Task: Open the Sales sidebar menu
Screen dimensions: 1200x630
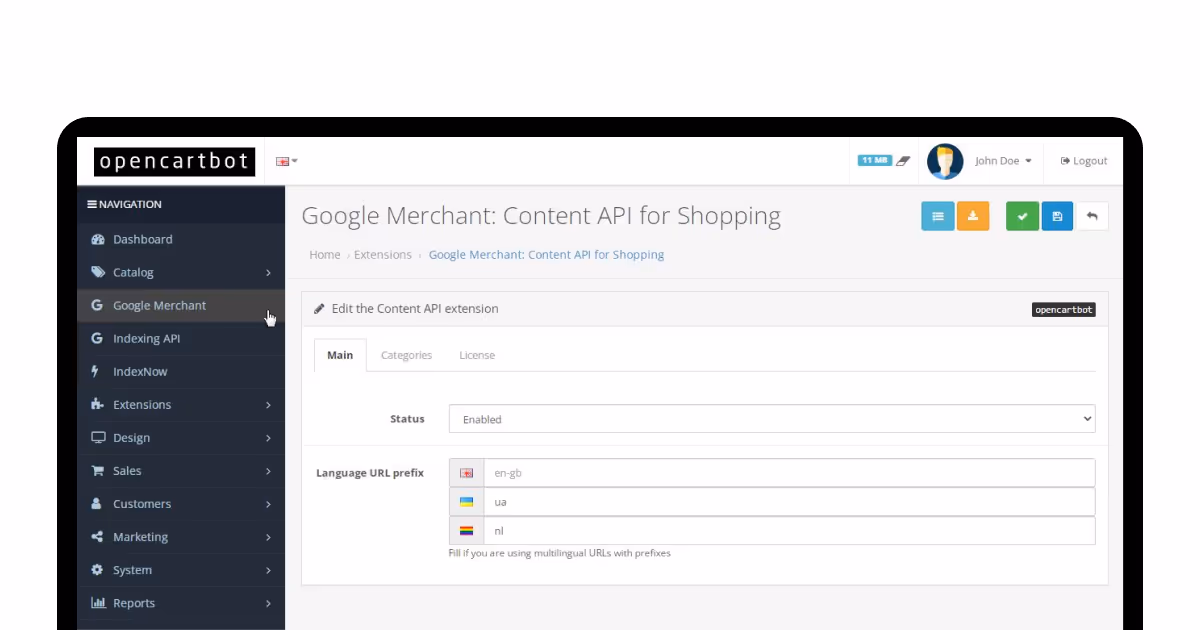Action: [x=181, y=470]
